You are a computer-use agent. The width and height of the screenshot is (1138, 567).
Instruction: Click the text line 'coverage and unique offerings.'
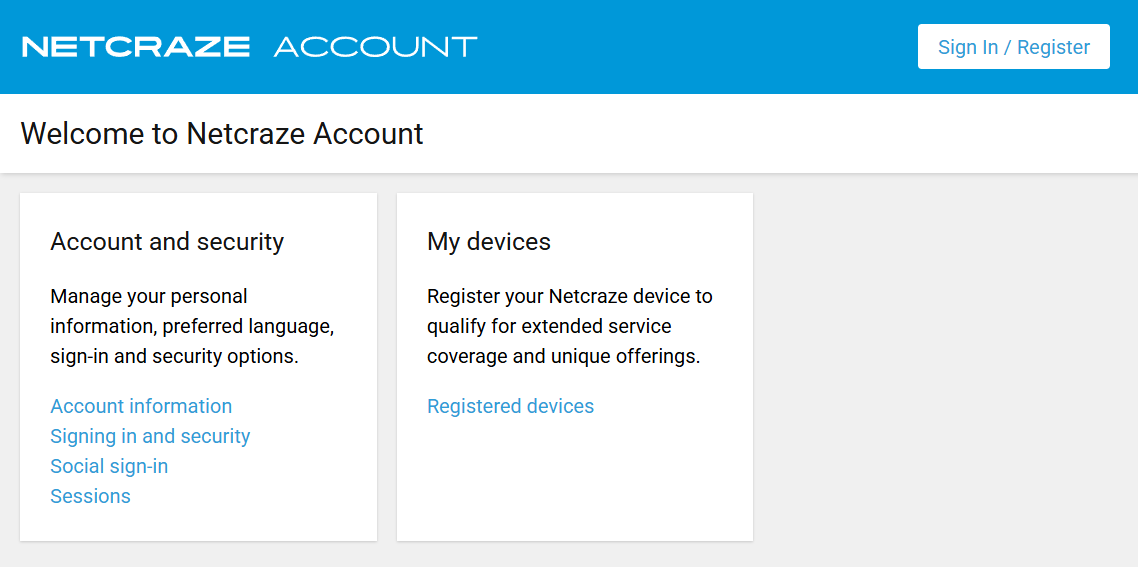click(x=563, y=356)
